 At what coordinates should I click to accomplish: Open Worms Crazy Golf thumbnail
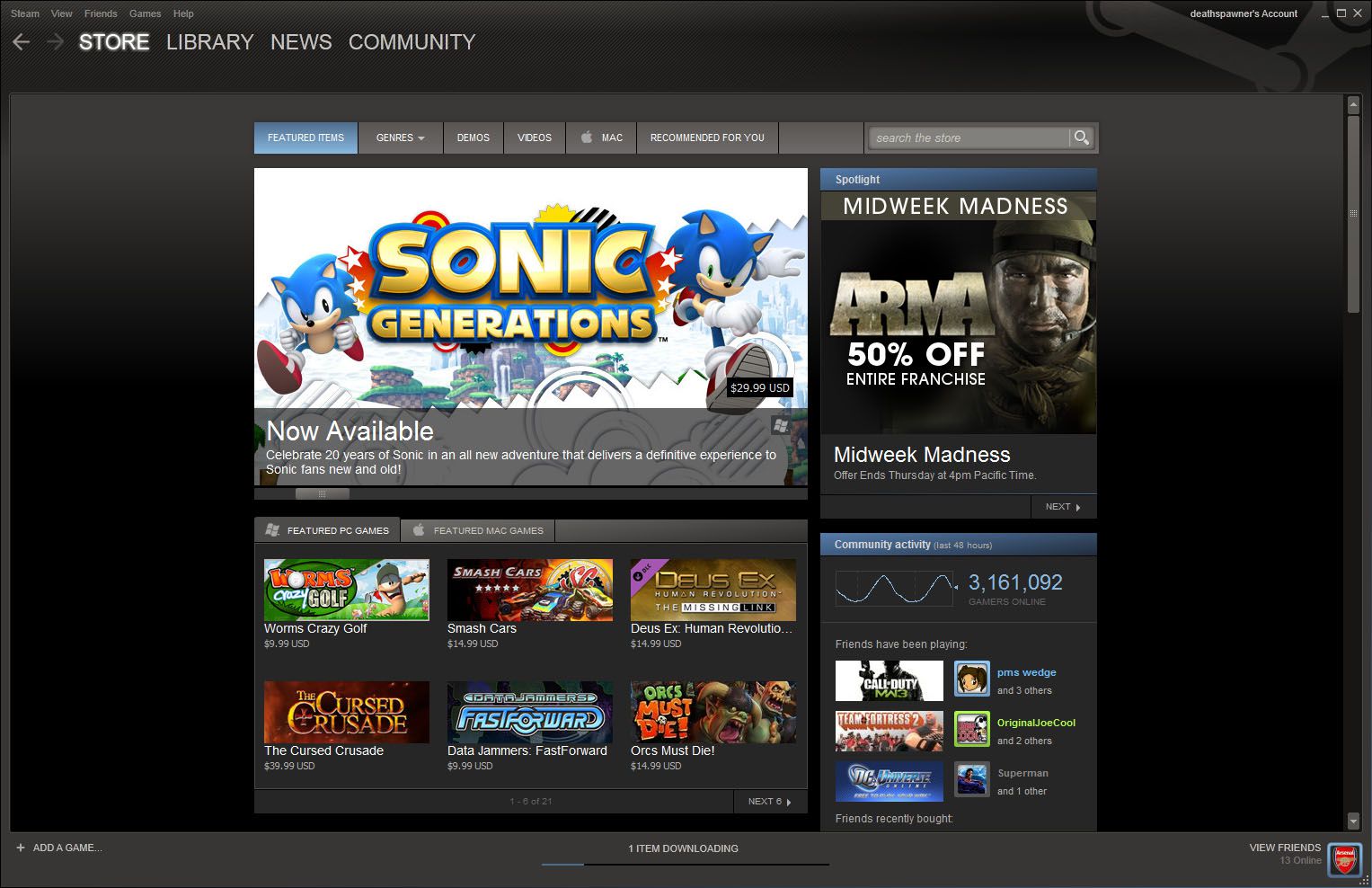click(x=347, y=590)
